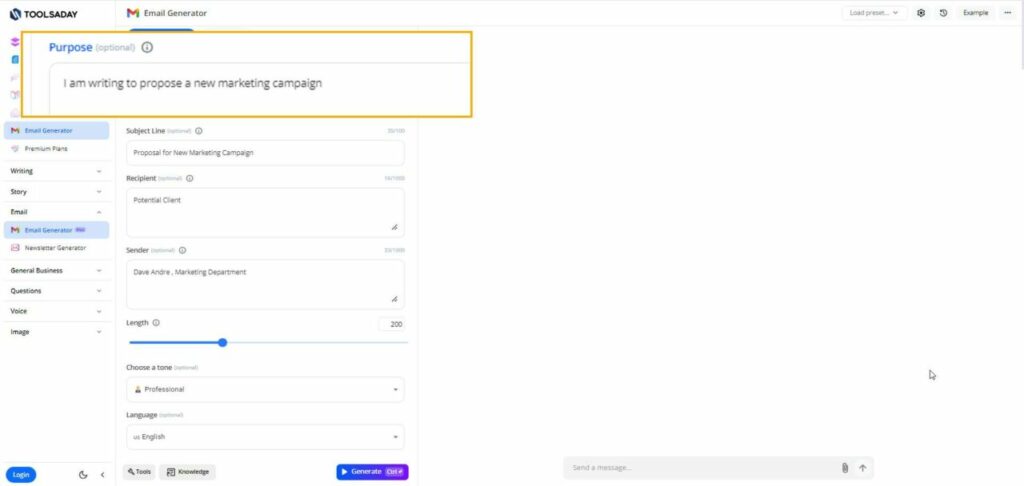The image size is (1024, 486).
Task: Click the Login button
Action: (21, 475)
